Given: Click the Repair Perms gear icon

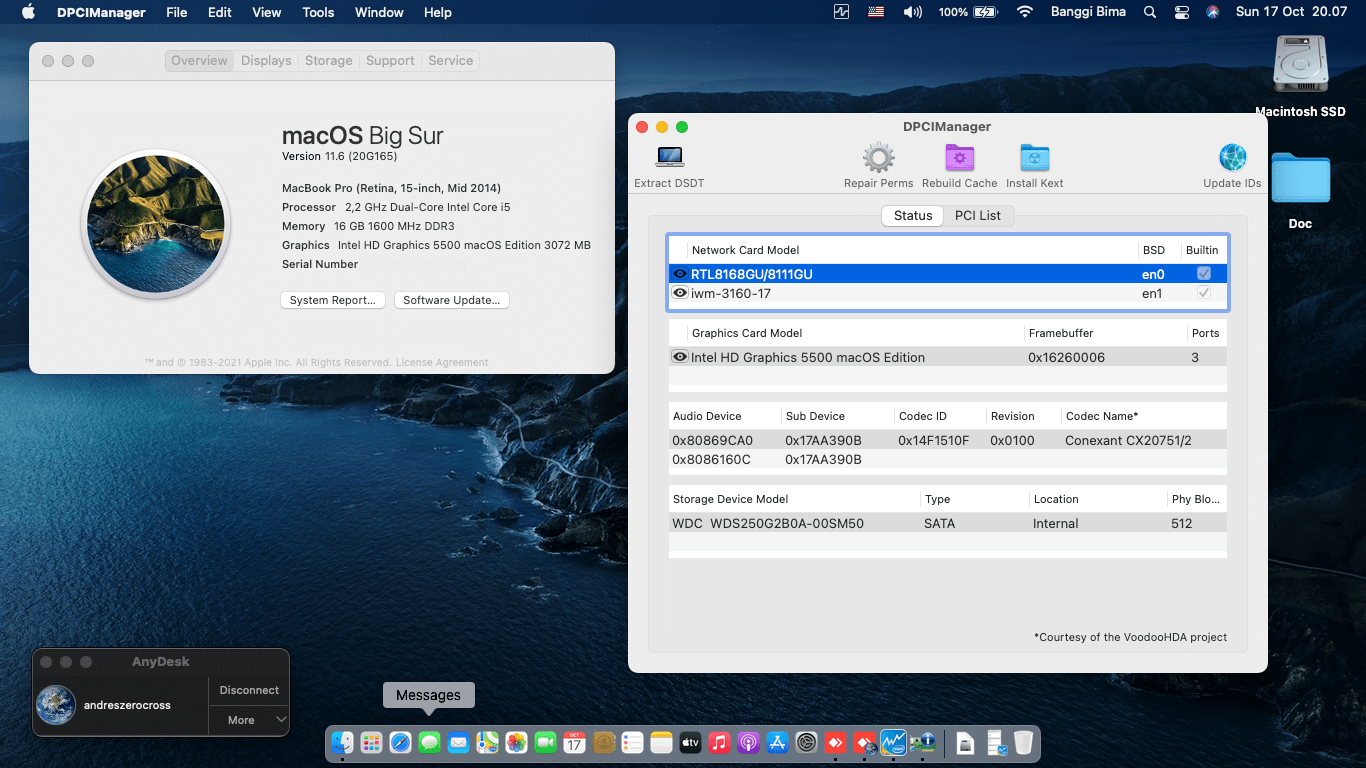Looking at the screenshot, I should 878,157.
